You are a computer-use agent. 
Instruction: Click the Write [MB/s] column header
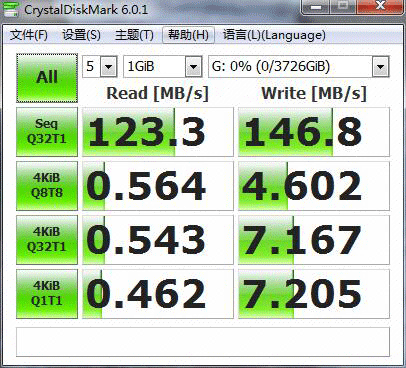pyautogui.click(x=314, y=93)
